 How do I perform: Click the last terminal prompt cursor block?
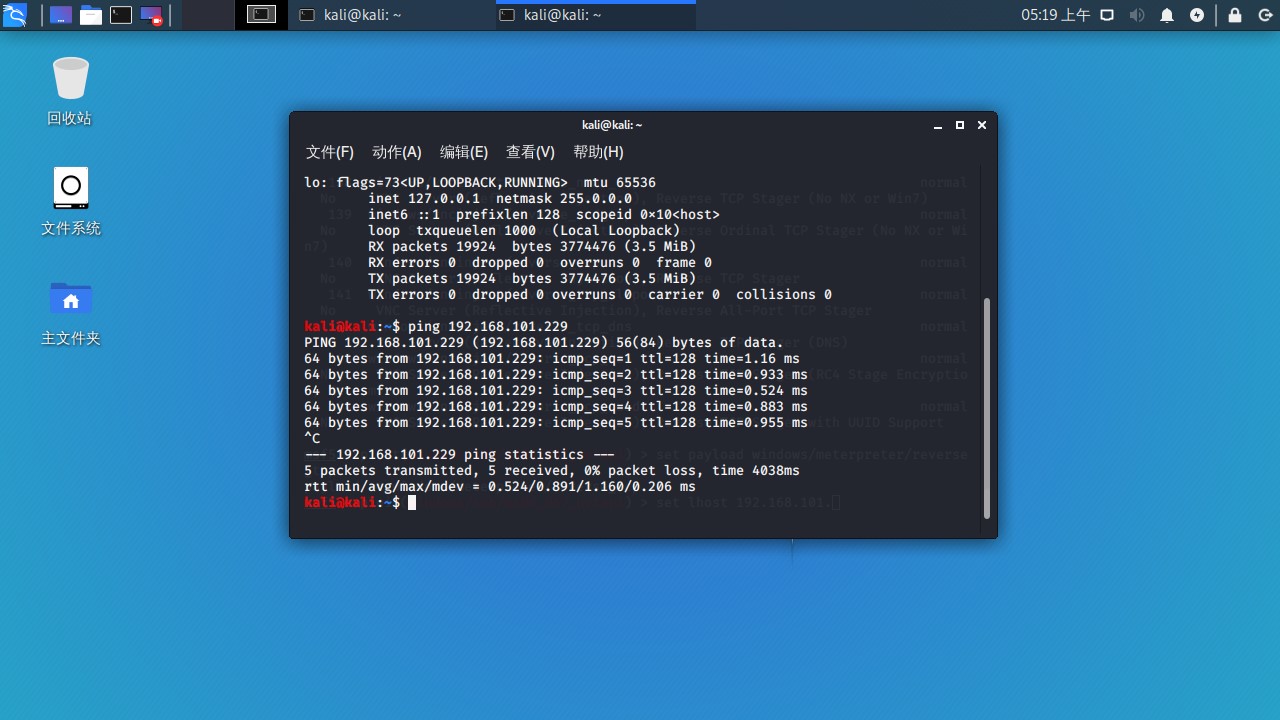[412, 503]
